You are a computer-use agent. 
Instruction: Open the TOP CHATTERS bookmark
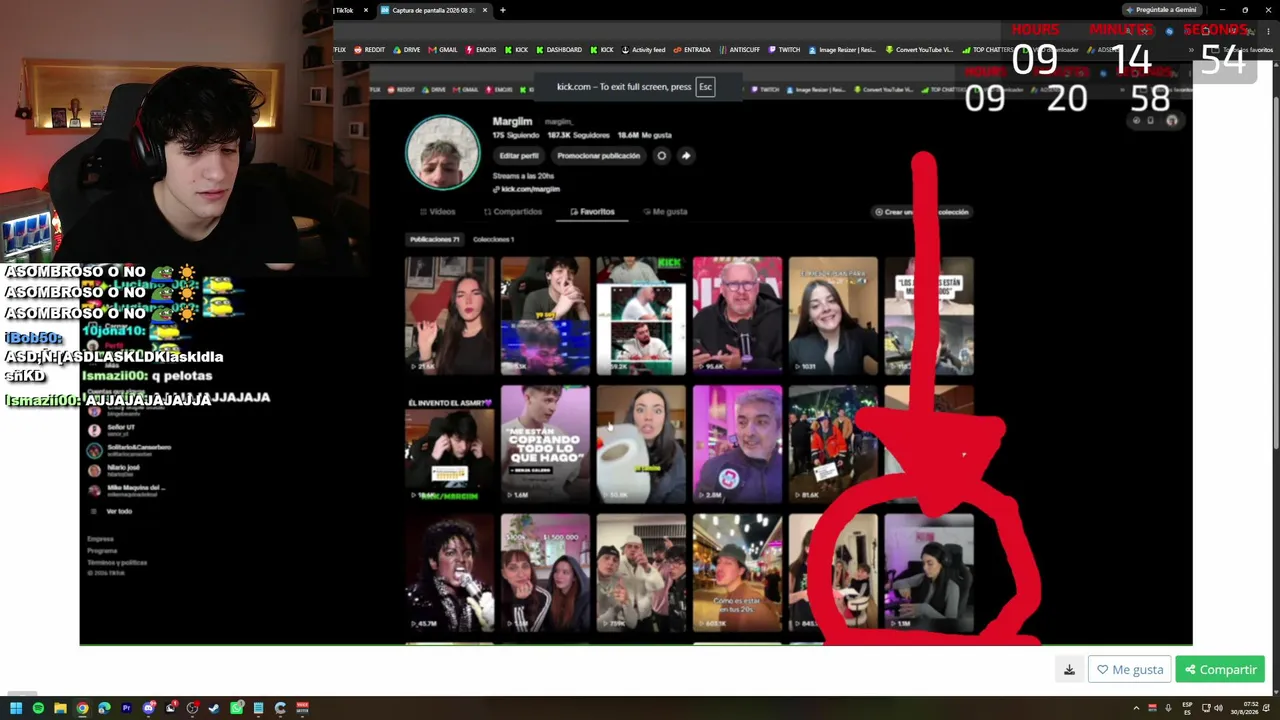pos(988,50)
